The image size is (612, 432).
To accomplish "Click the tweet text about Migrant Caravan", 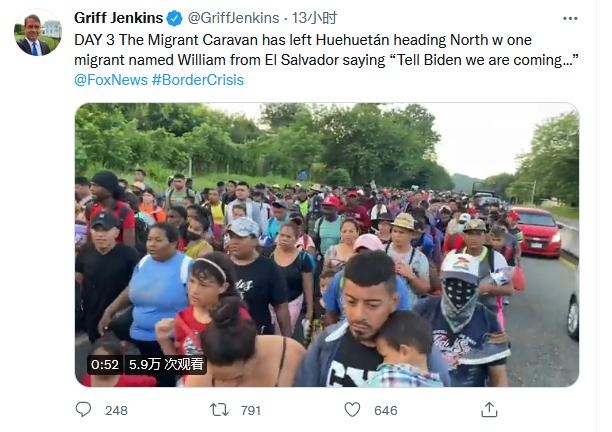I will click(326, 50).
